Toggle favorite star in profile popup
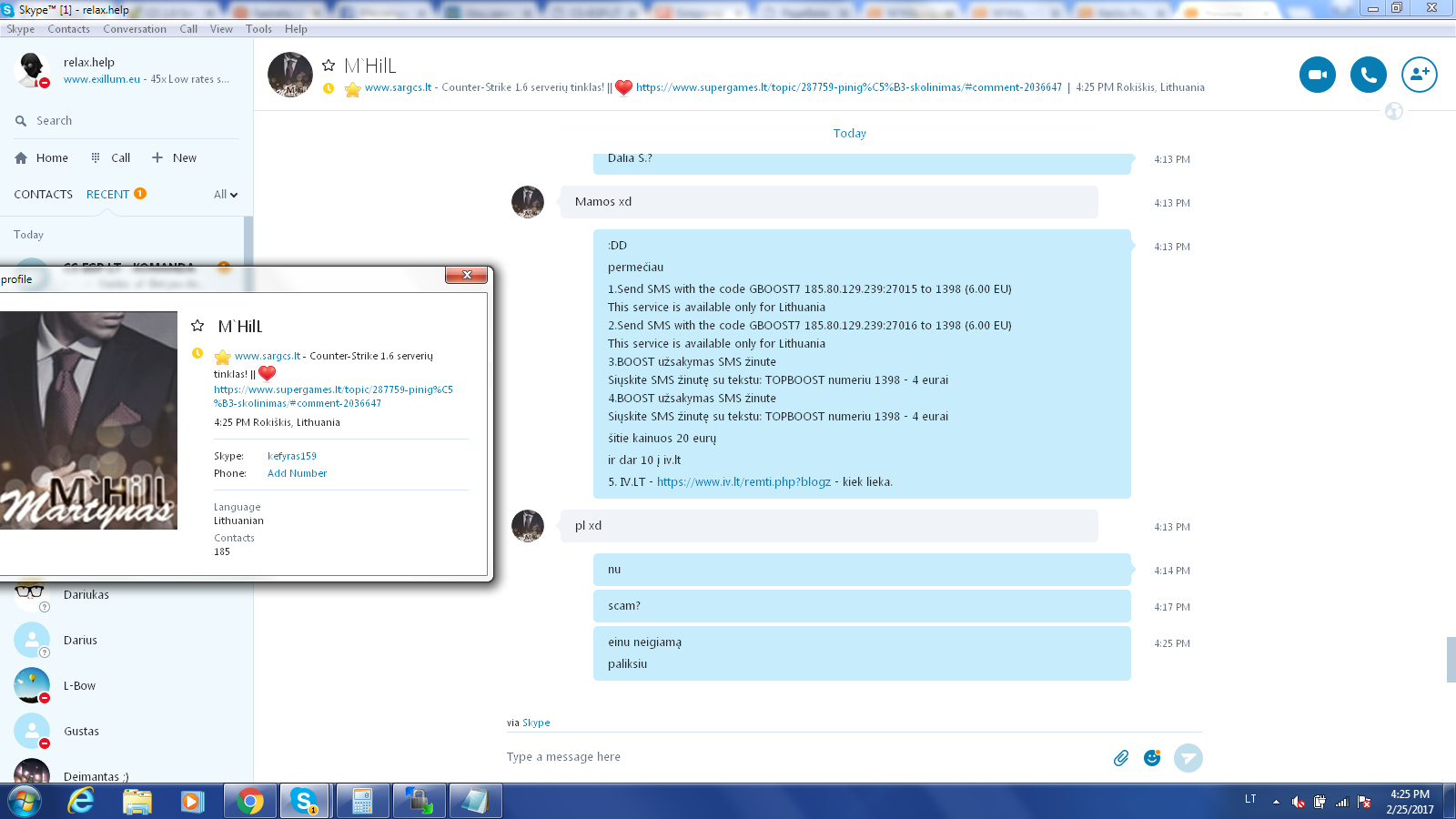 point(197,325)
